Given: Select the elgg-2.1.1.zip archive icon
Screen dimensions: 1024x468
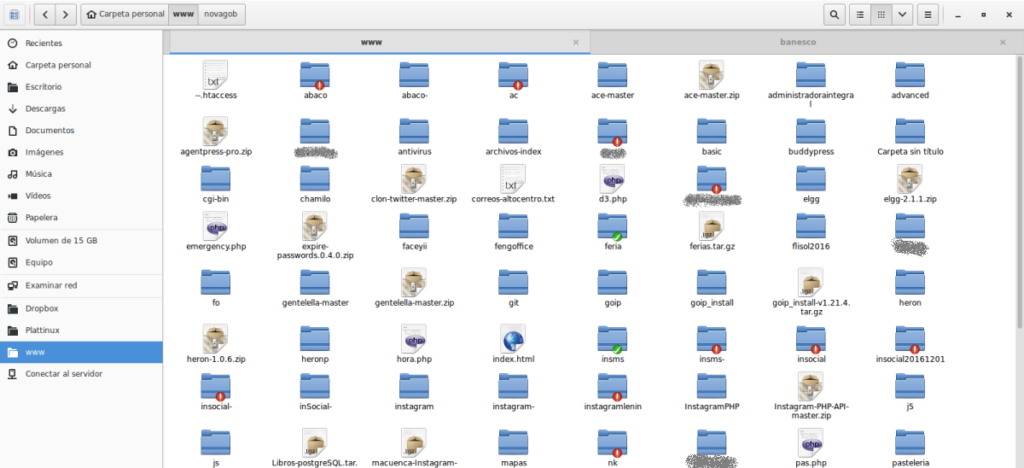Looking at the screenshot, I should (910, 179).
